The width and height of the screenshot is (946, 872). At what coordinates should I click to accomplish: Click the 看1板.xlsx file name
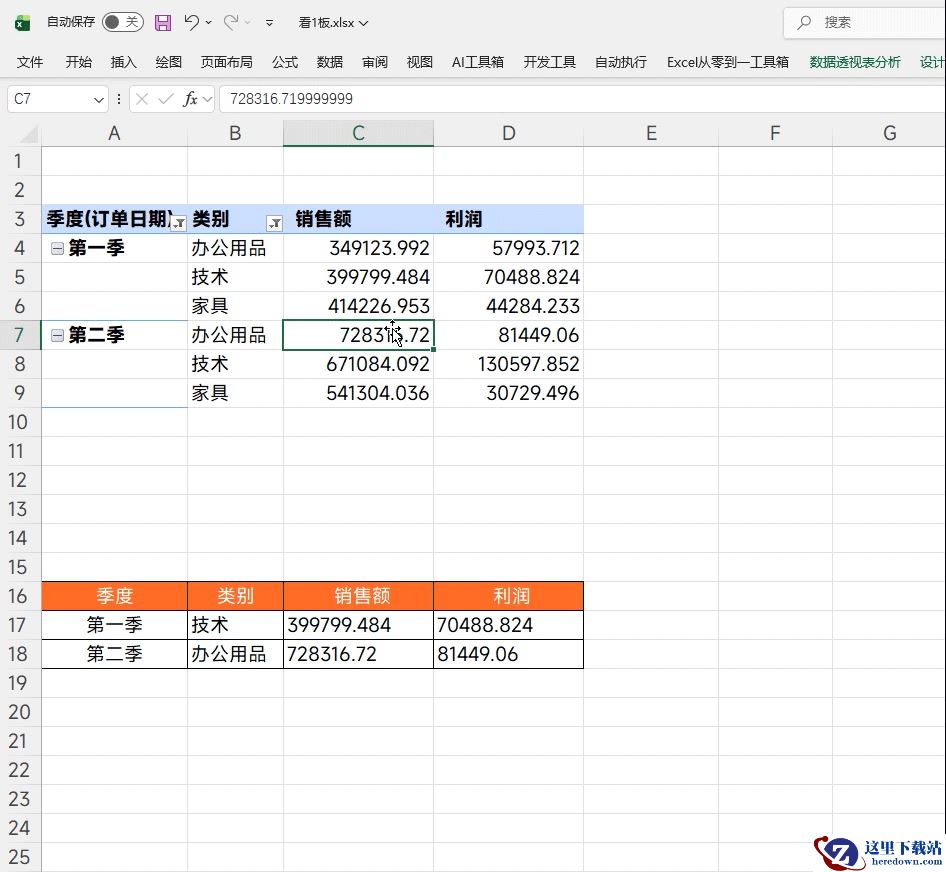point(332,22)
